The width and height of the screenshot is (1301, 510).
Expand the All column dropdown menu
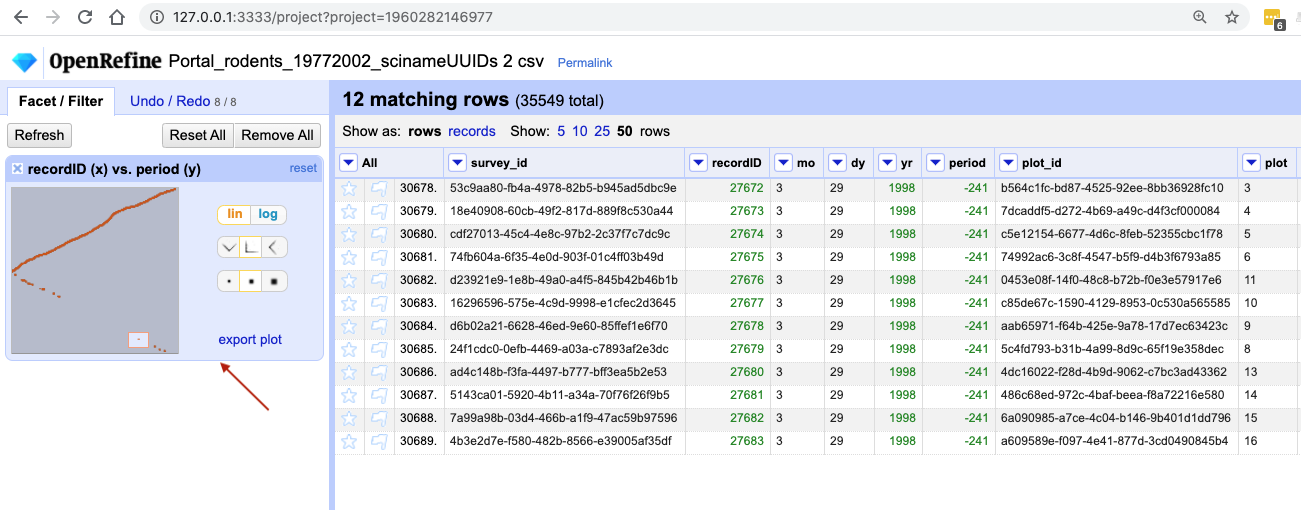(348, 163)
